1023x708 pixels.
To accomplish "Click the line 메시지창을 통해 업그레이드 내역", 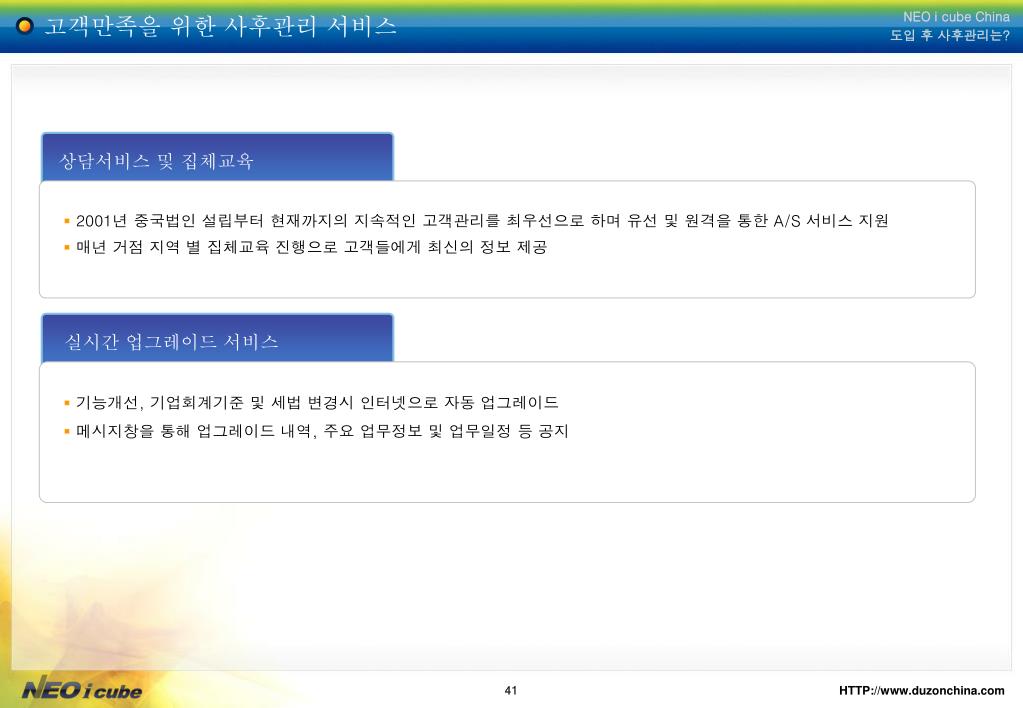I will pos(322,431).
